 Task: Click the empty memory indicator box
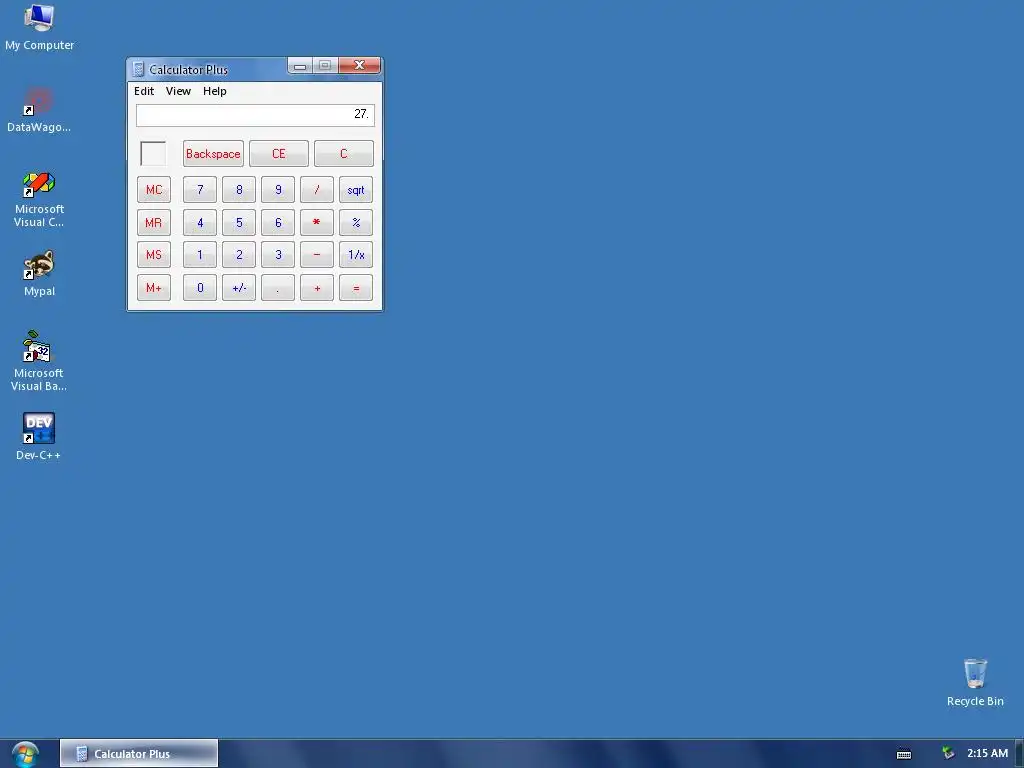[153, 153]
